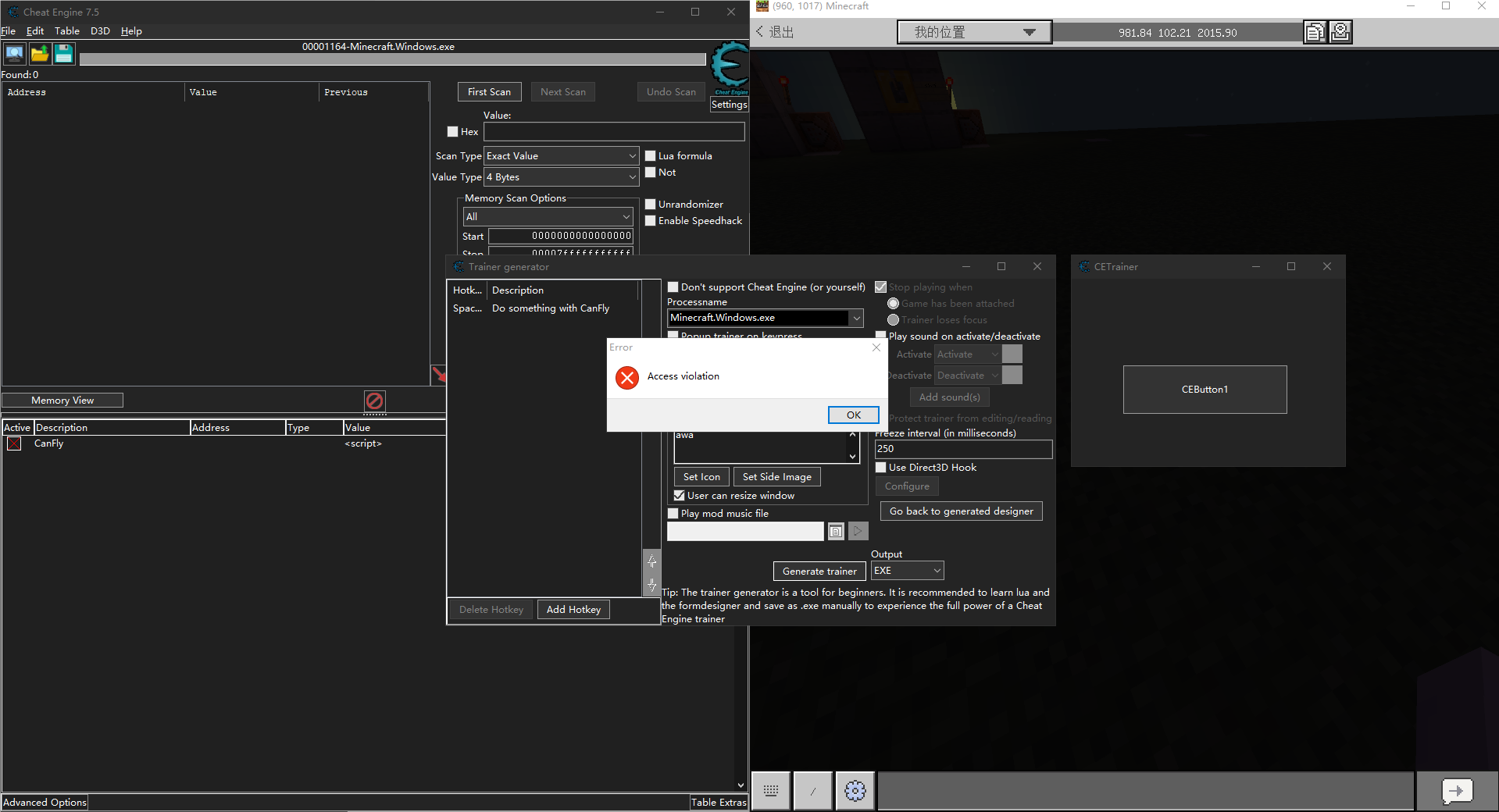Select the copy coordinates icon in Minecraft overlay

(1315, 32)
